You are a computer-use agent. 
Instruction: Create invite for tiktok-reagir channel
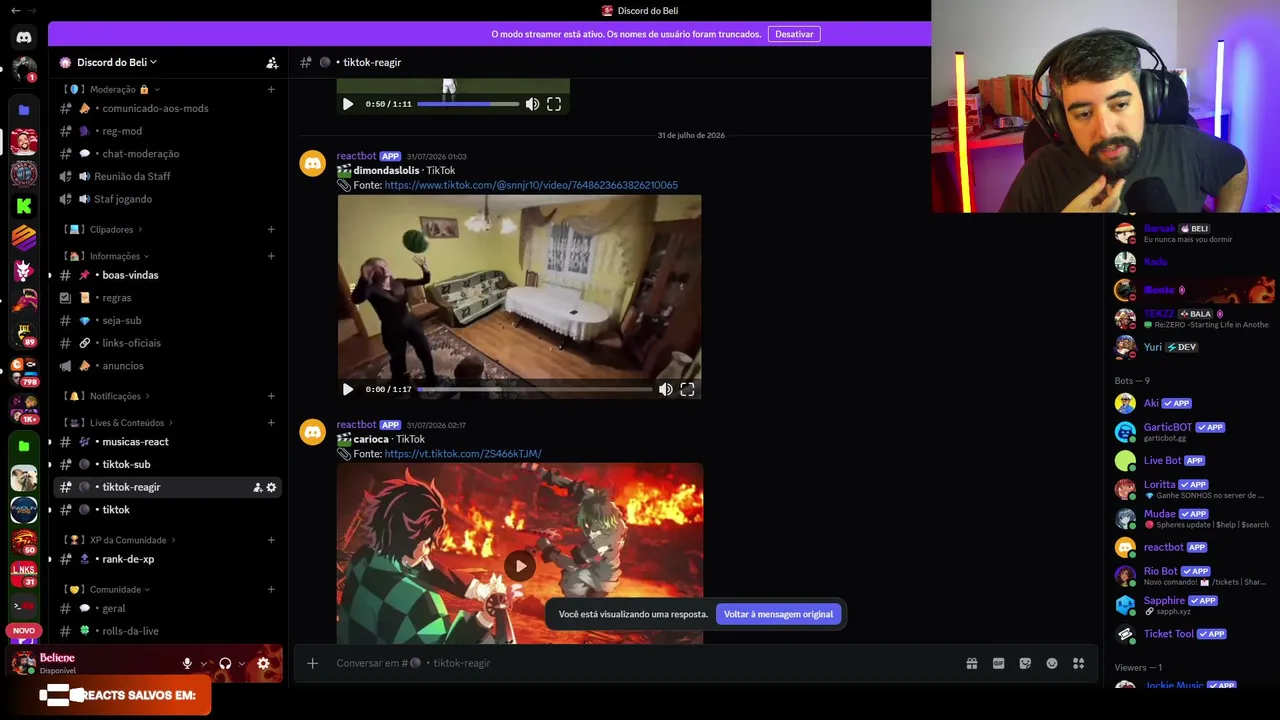point(257,487)
